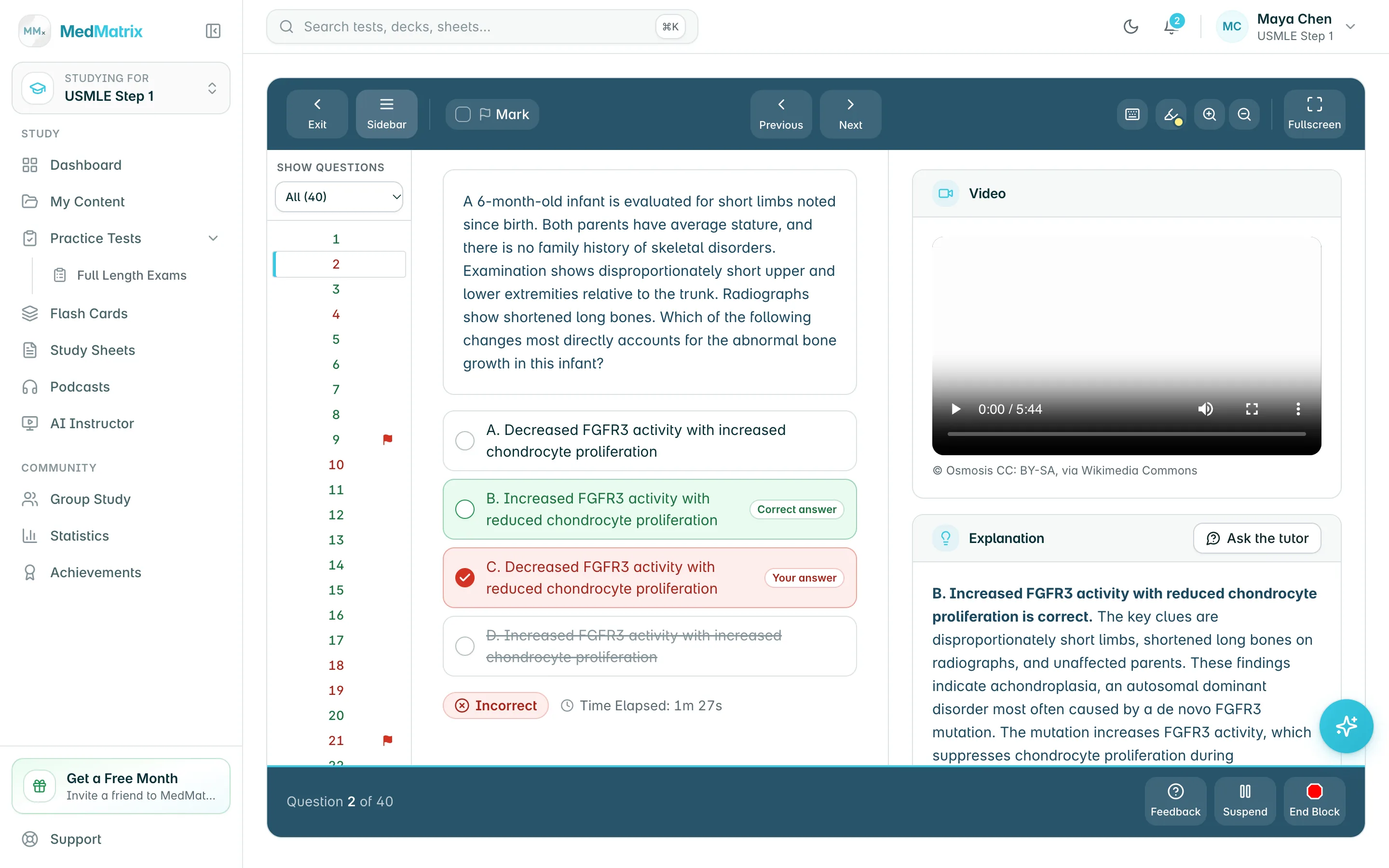Enter Fullscreen mode

tap(1314, 114)
